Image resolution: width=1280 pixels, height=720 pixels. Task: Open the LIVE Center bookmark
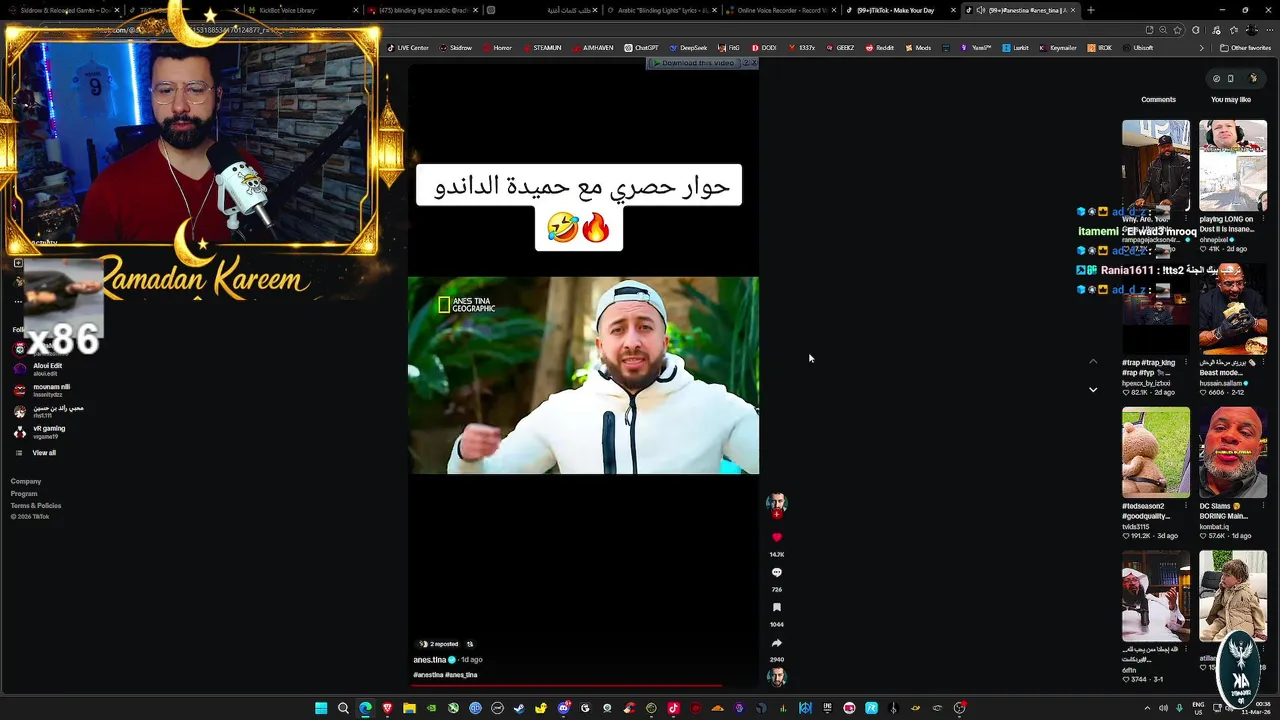point(408,48)
